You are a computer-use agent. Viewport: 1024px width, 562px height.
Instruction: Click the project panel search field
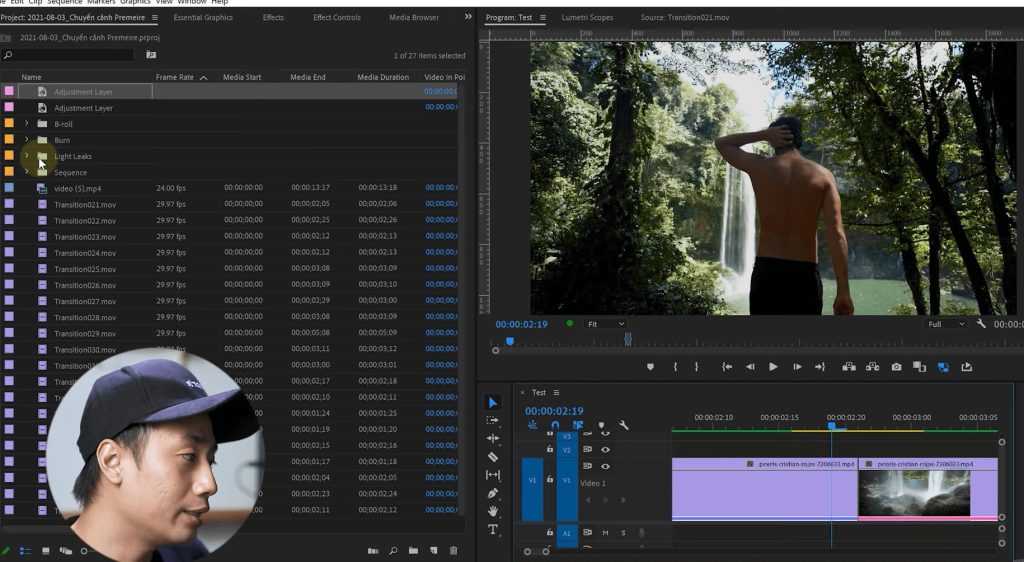coord(72,56)
